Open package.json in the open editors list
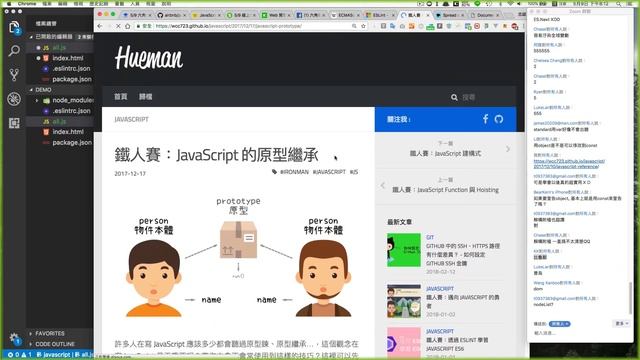This screenshot has width=640, height=360. tap(61, 79)
